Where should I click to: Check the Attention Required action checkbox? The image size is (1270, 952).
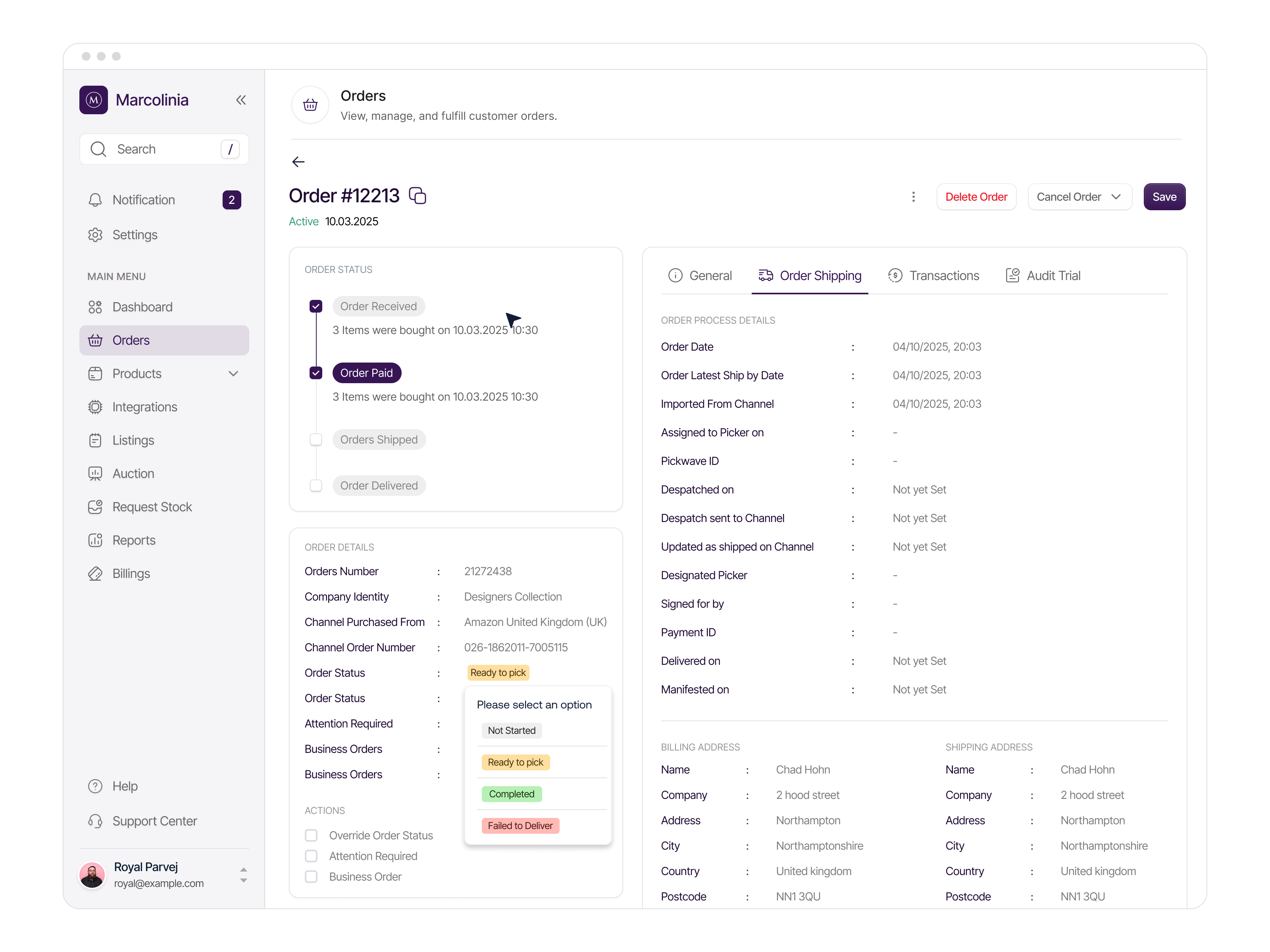click(x=311, y=856)
